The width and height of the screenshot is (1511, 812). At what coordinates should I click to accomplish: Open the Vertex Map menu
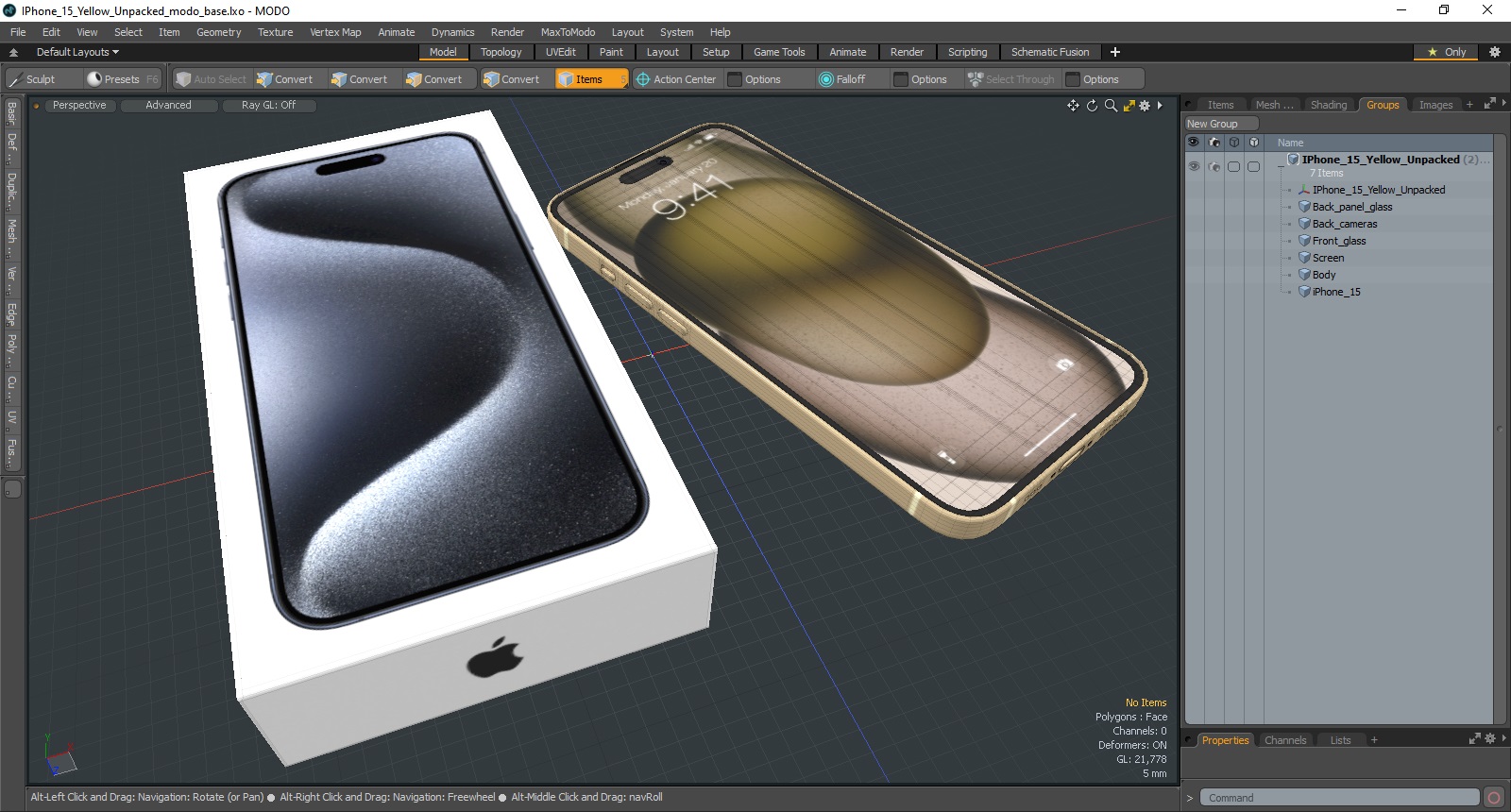coord(335,32)
